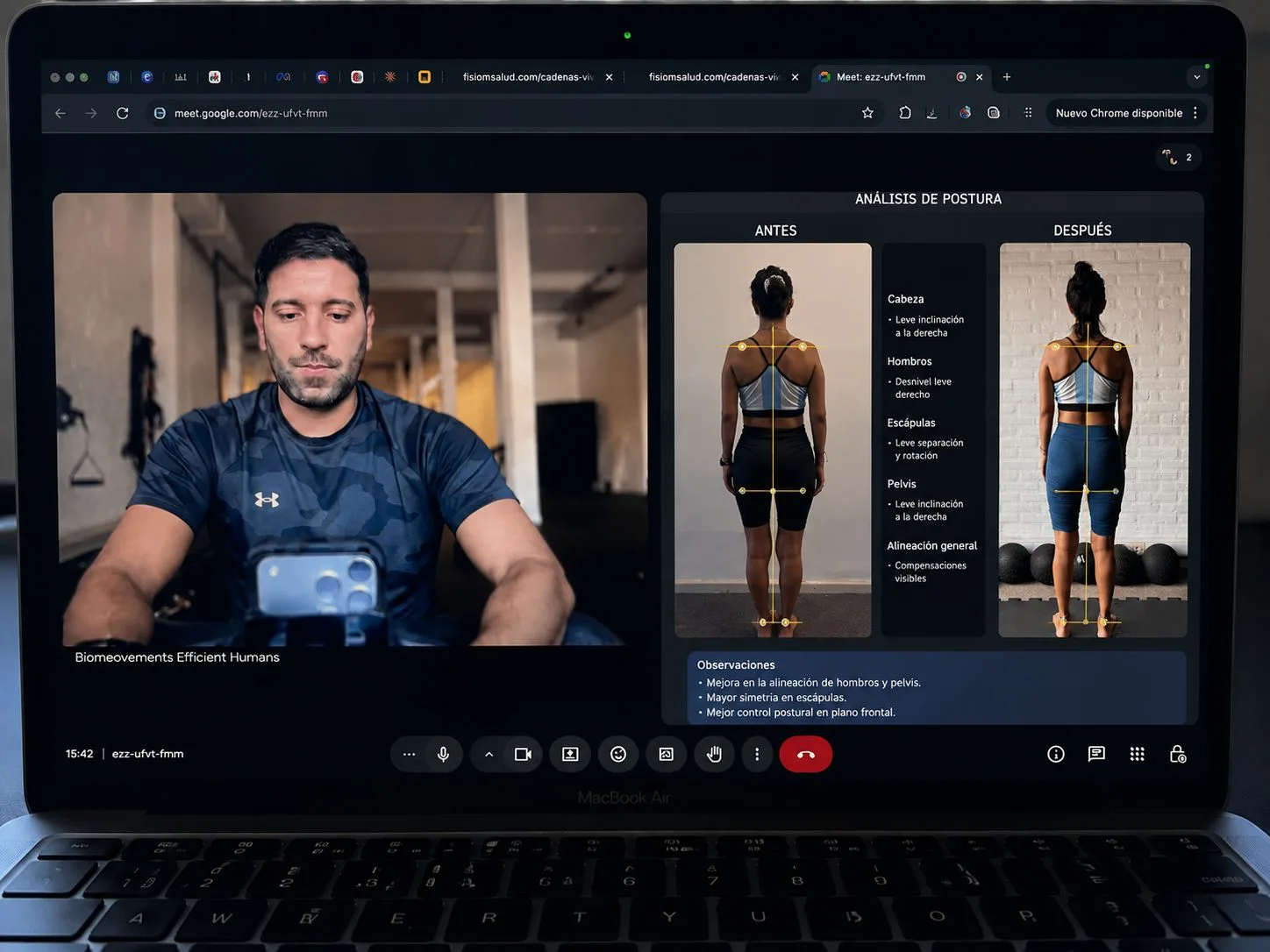
Task: Click the Escápulas heading in shared slide
Action: coord(911,423)
